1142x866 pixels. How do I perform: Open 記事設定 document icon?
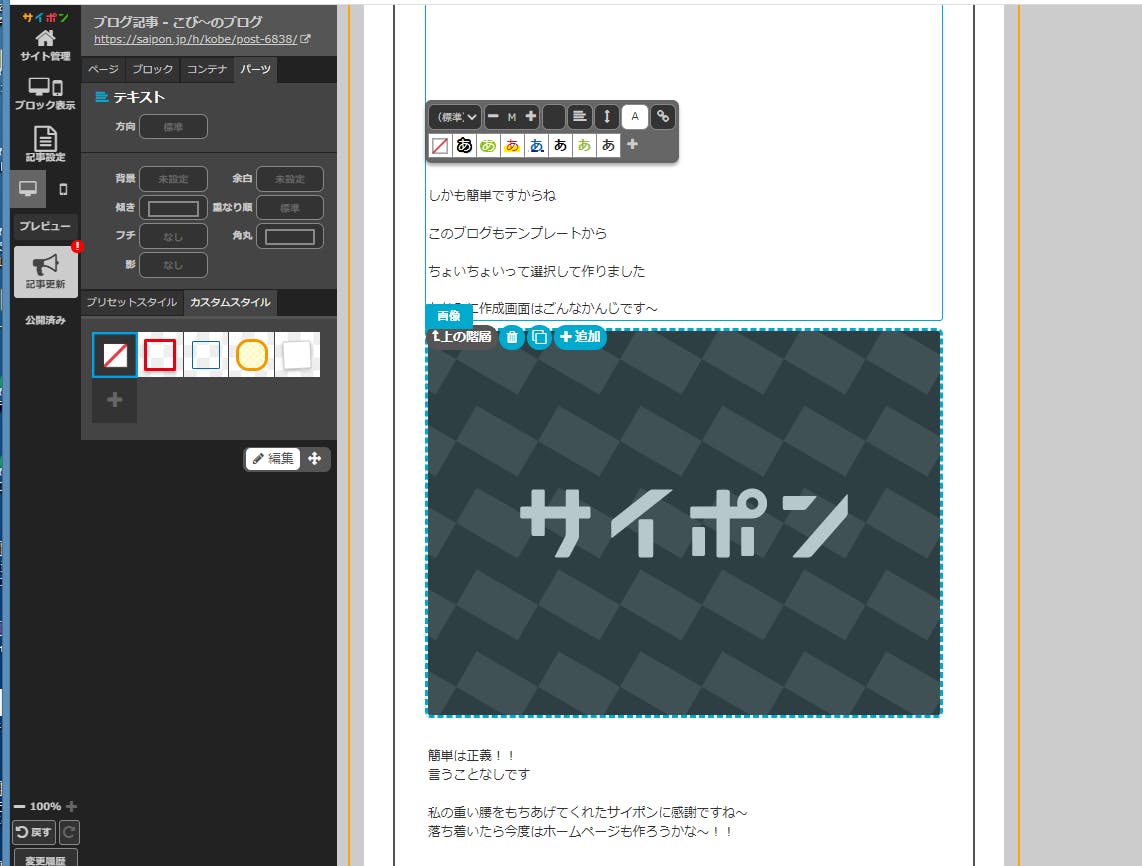pos(45,143)
